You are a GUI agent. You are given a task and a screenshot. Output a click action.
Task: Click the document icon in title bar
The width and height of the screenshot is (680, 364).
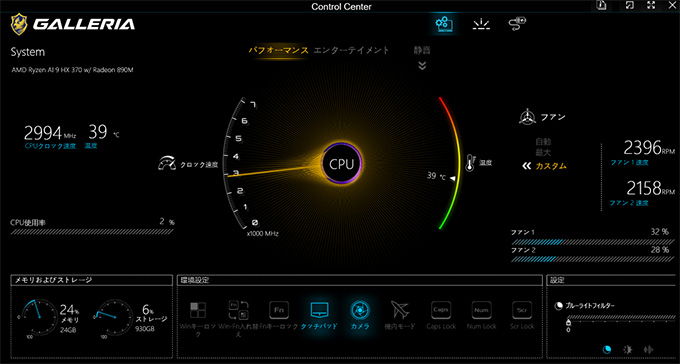coord(601,5)
